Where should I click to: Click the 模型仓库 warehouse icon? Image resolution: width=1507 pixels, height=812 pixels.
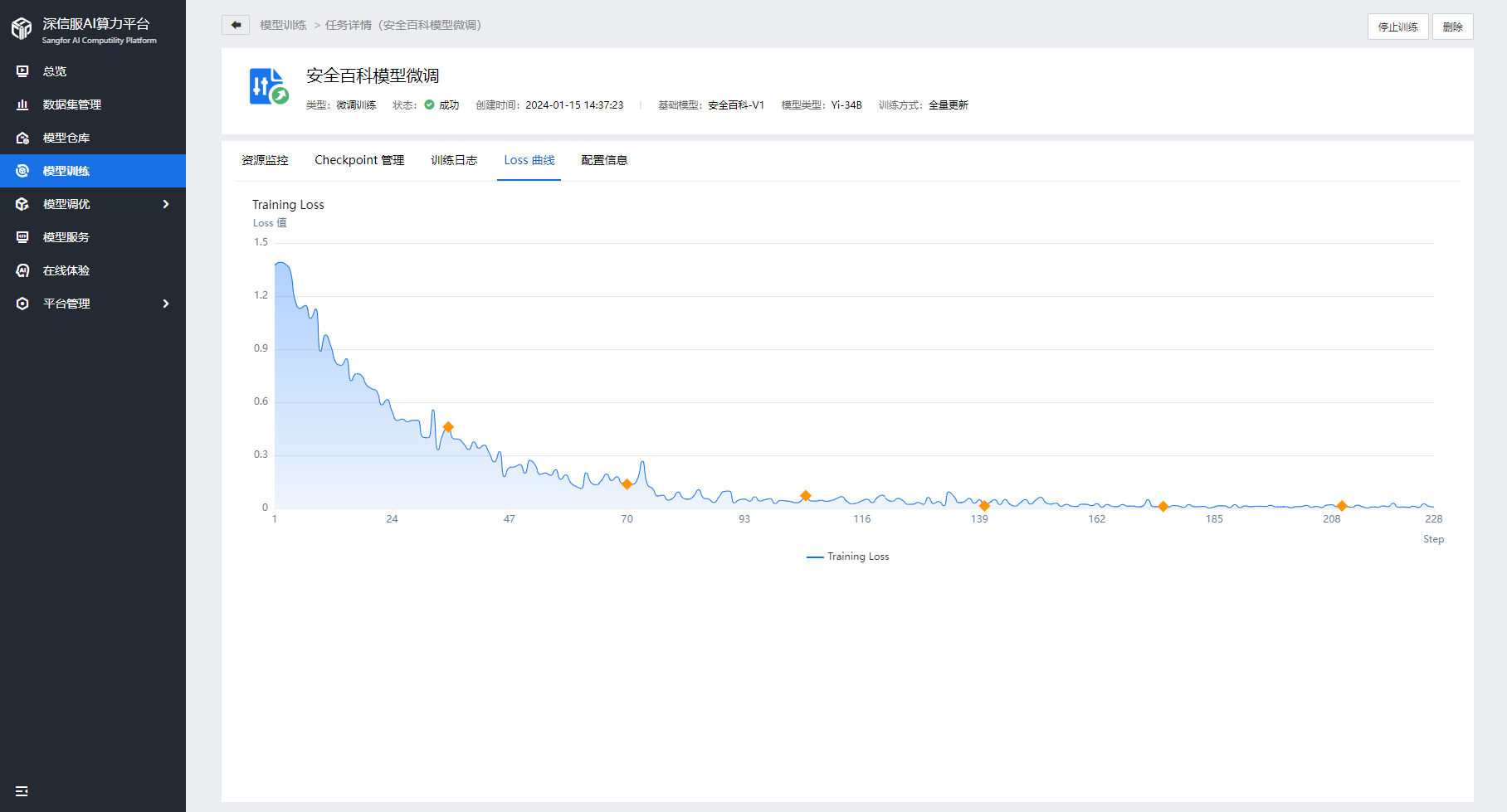(22, 138)
